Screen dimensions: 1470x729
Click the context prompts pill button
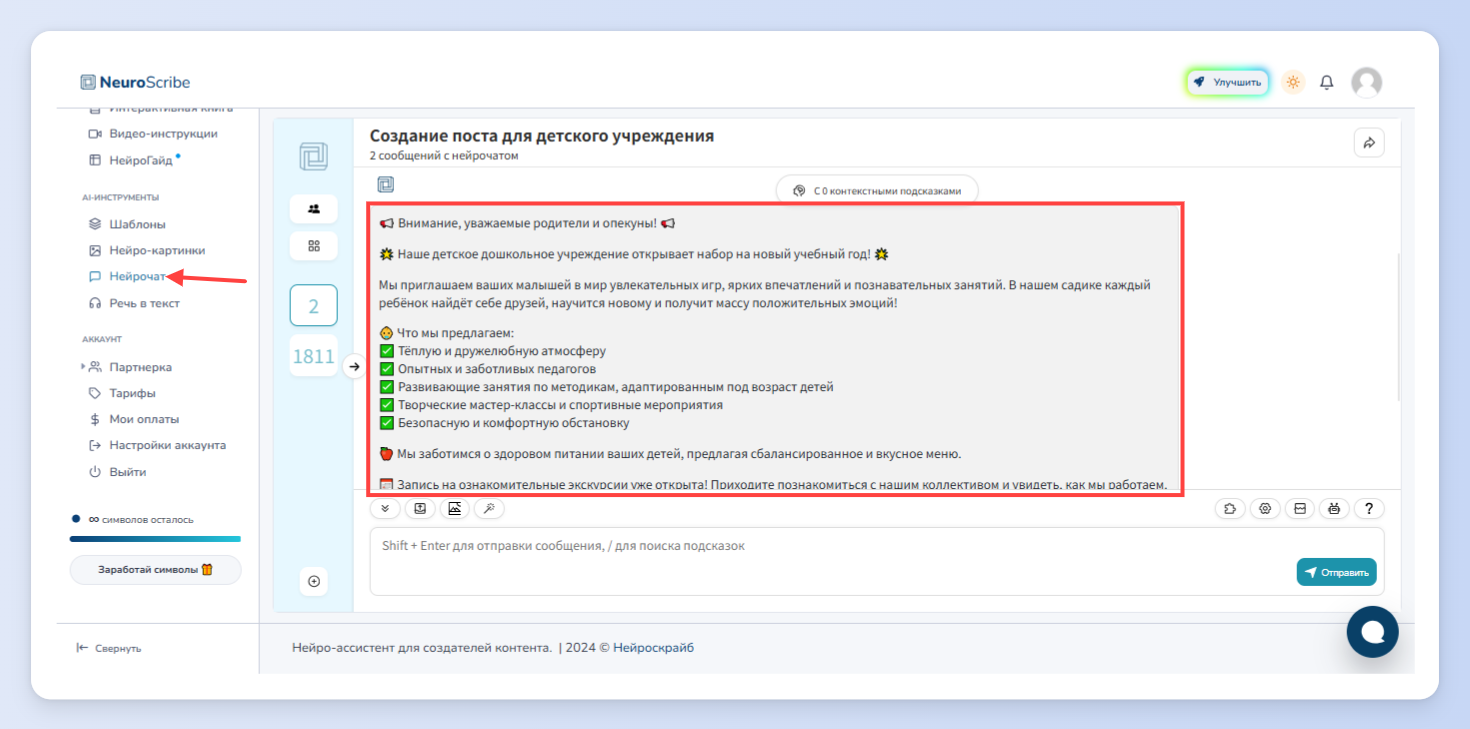pos(877,190)
